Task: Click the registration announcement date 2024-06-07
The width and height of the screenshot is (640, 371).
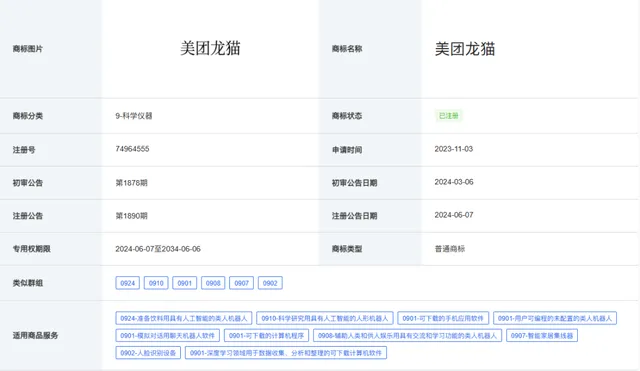Action: 454,215
